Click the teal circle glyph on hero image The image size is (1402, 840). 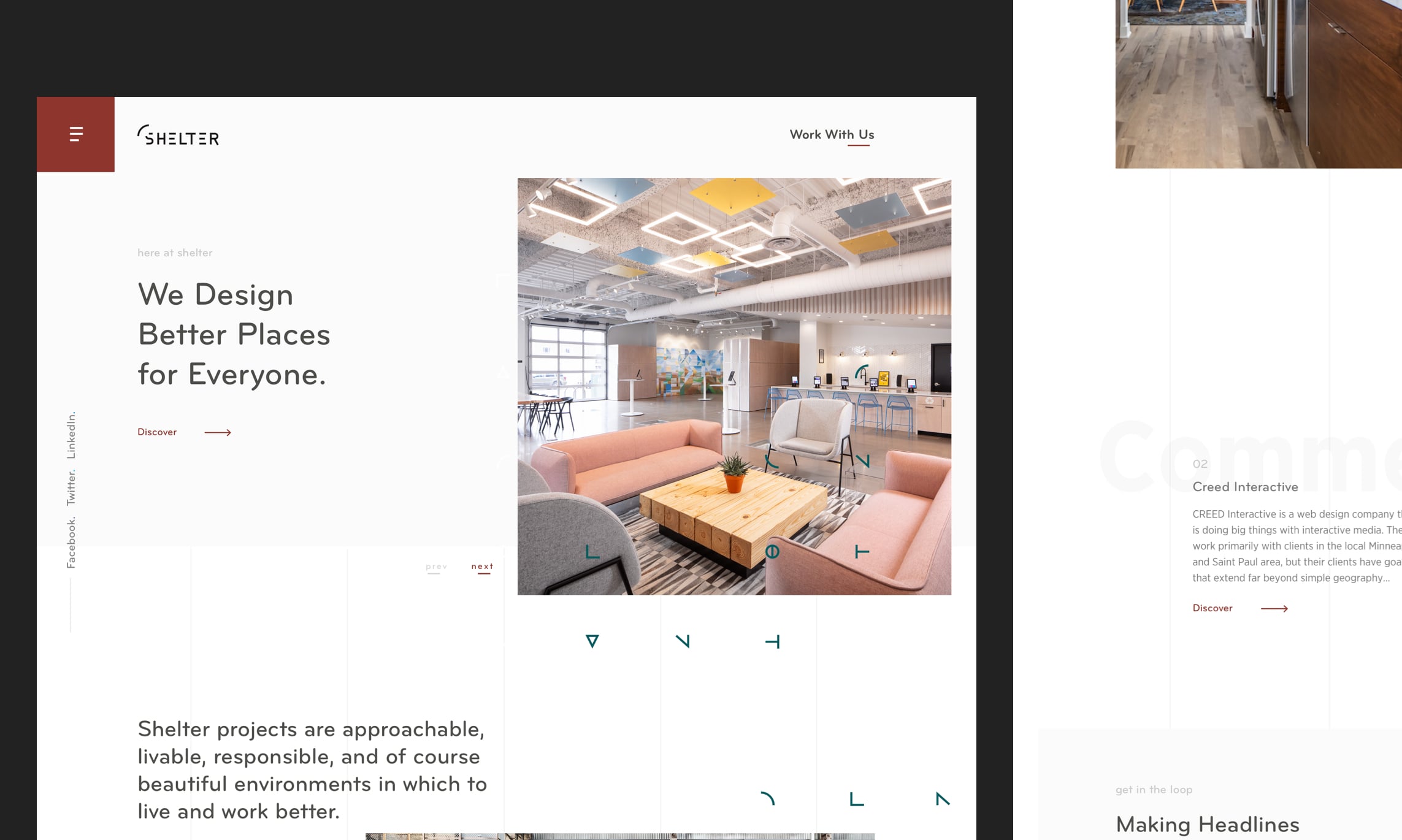772,552
